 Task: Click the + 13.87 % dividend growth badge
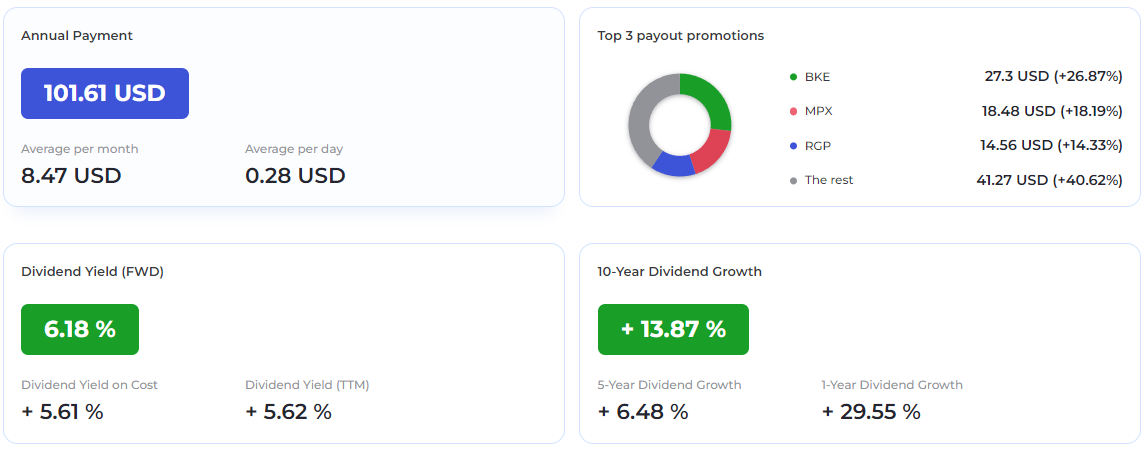(x=673, y=329)
